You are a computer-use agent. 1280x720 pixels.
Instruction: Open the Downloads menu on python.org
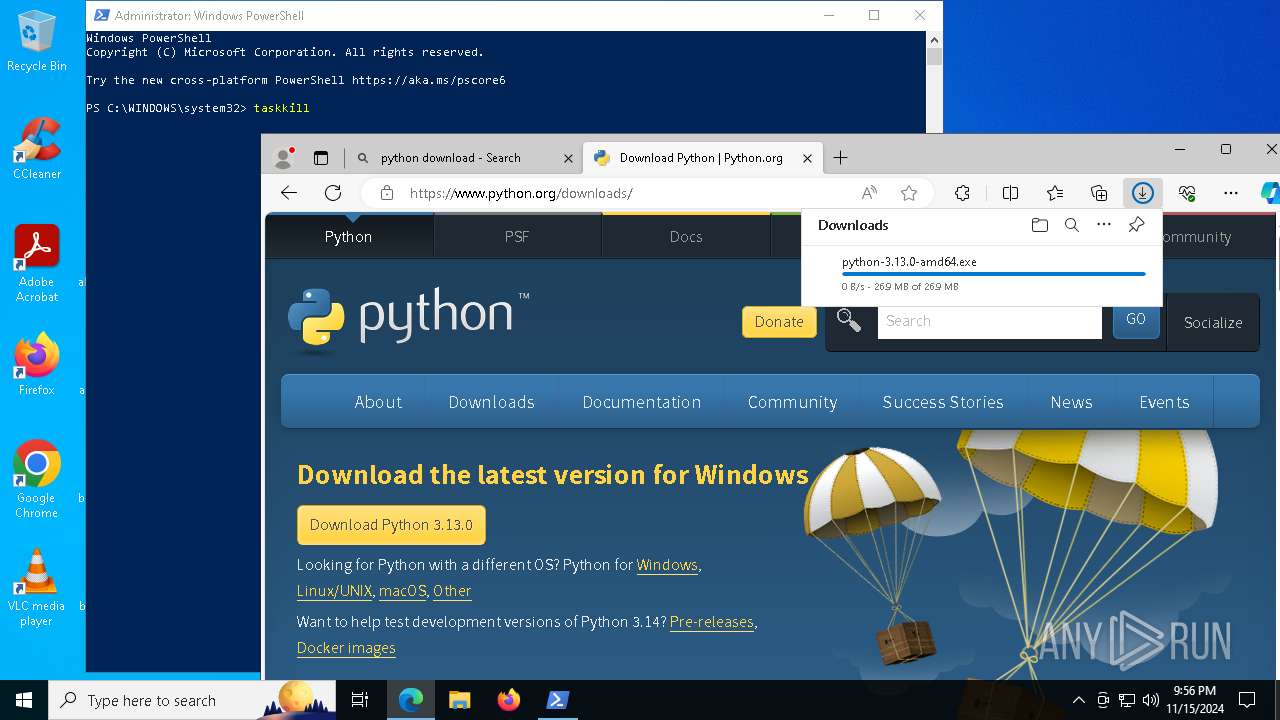491,402
